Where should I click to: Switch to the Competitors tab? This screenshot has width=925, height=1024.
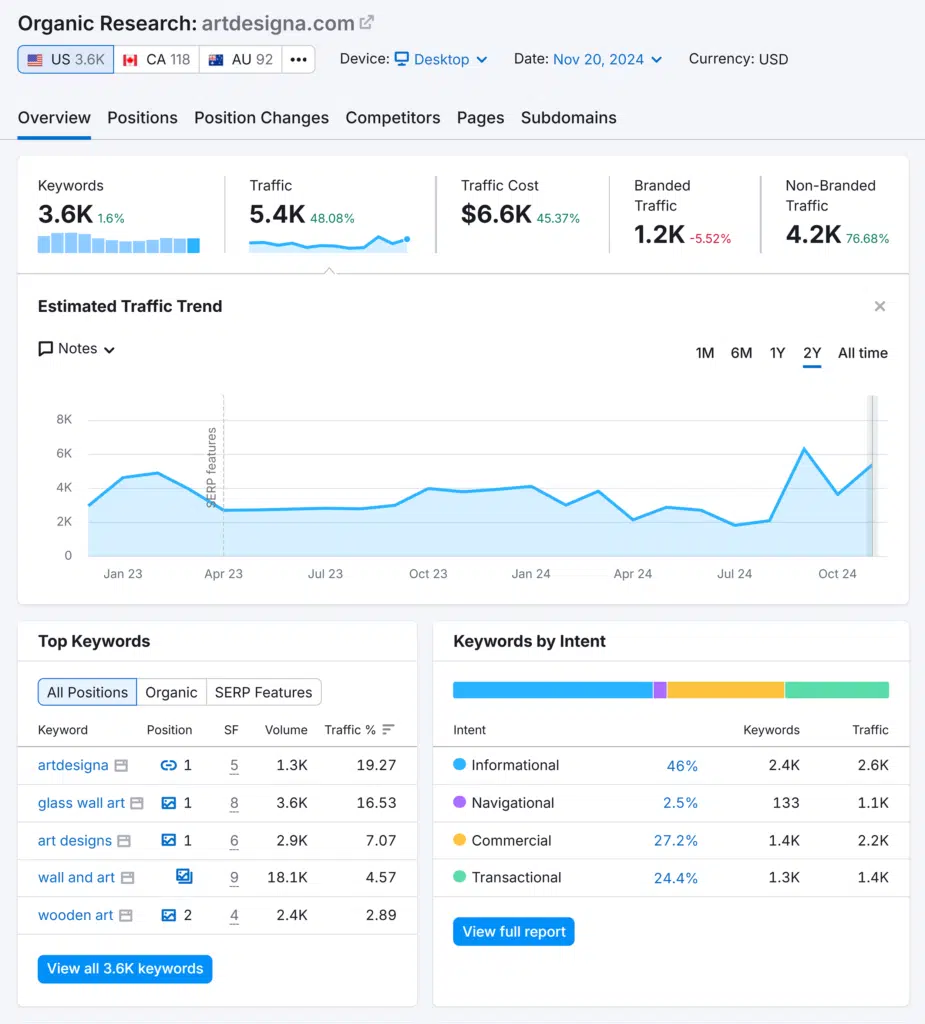point(393,118)
